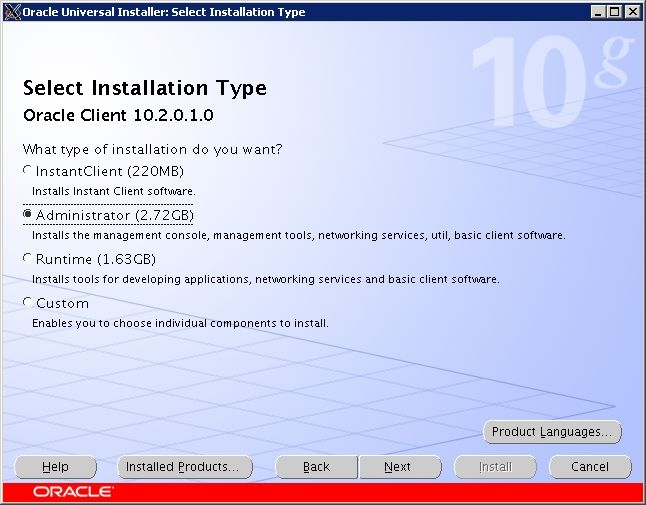Cancel the installation

pos(590,467)
